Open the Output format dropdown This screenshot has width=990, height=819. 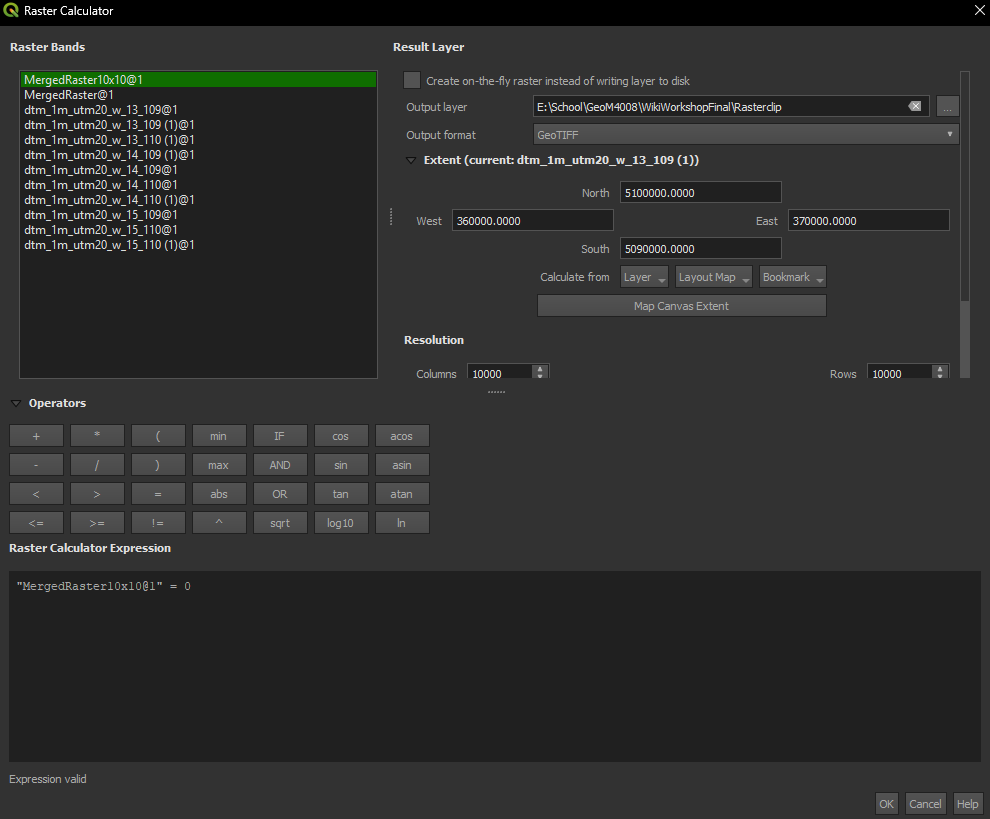(746, 135)
